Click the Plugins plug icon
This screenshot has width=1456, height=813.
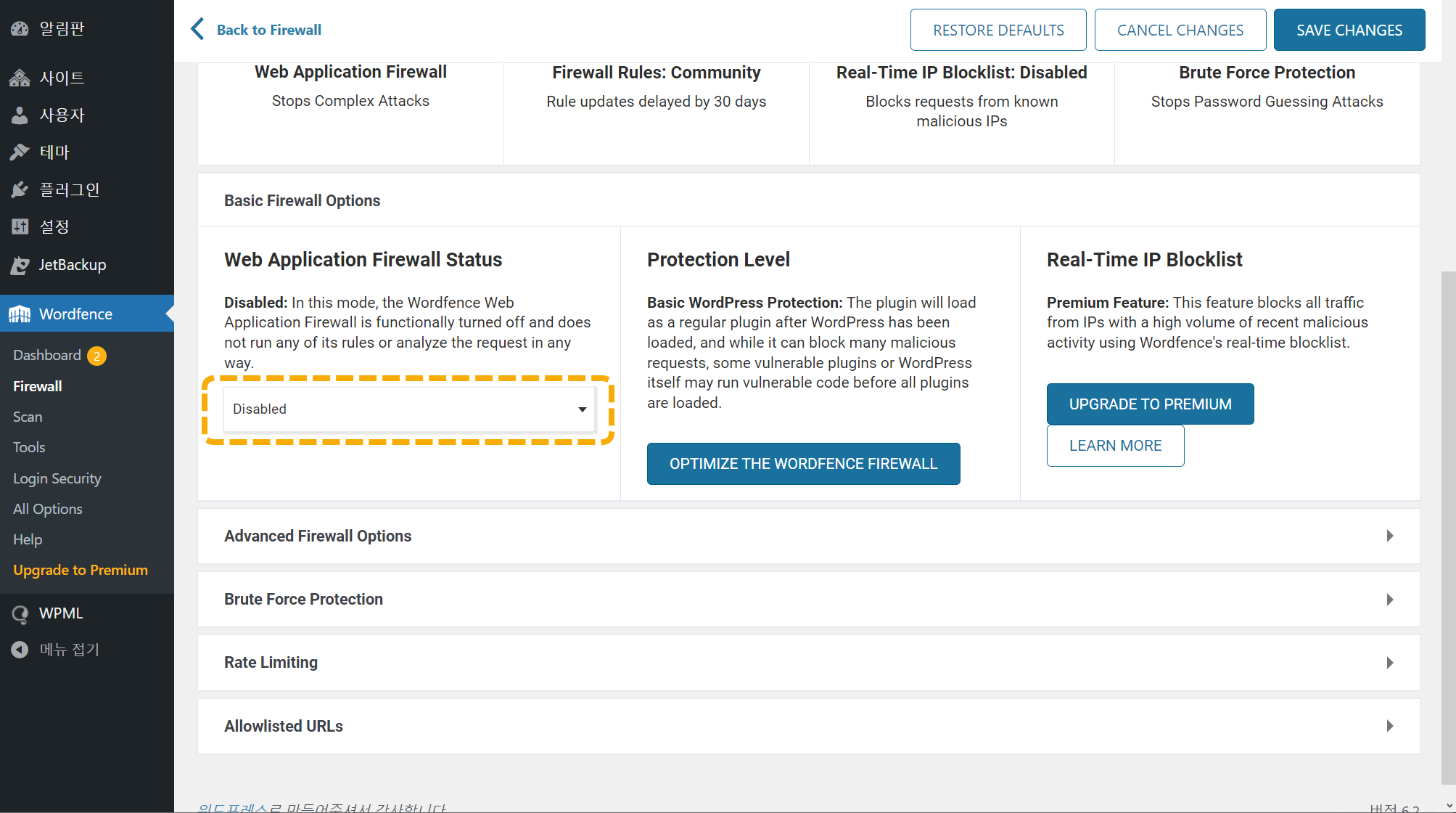[20, 189]
